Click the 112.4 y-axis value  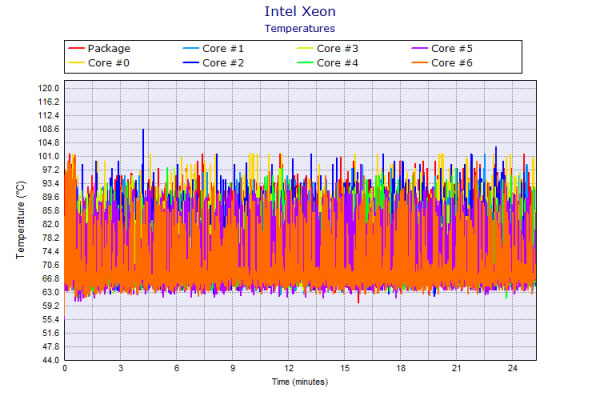point(49,116)
